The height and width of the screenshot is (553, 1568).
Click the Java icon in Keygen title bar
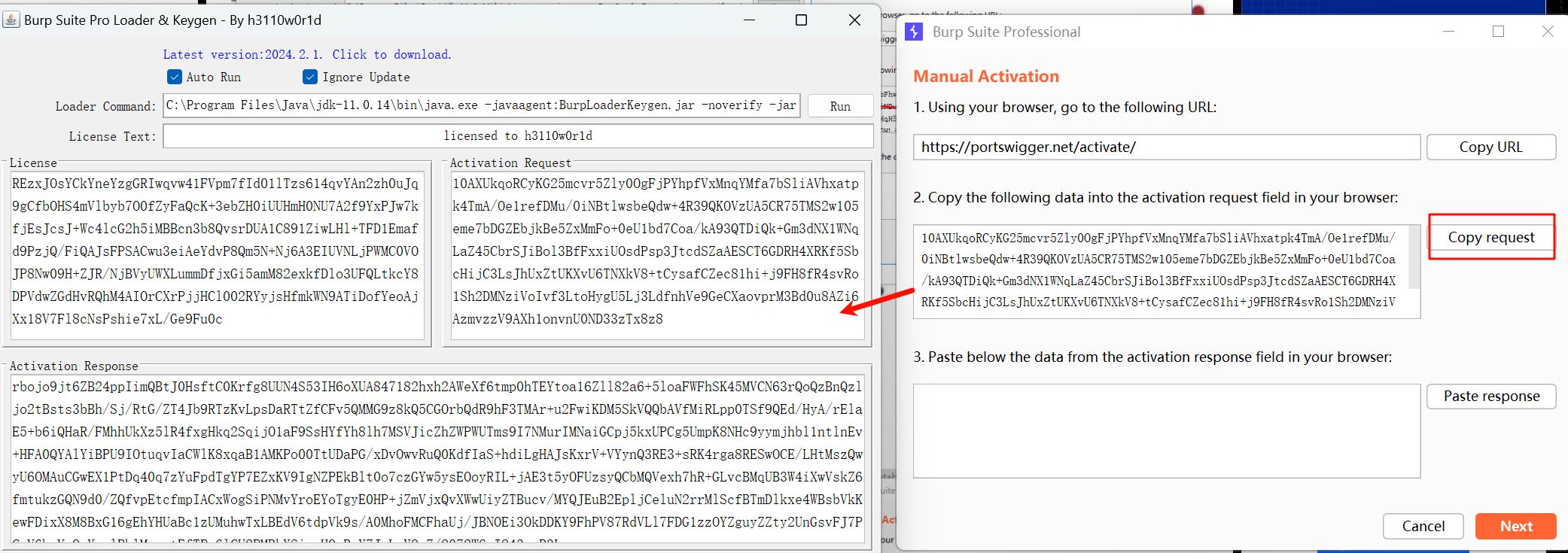click(11, 20)
